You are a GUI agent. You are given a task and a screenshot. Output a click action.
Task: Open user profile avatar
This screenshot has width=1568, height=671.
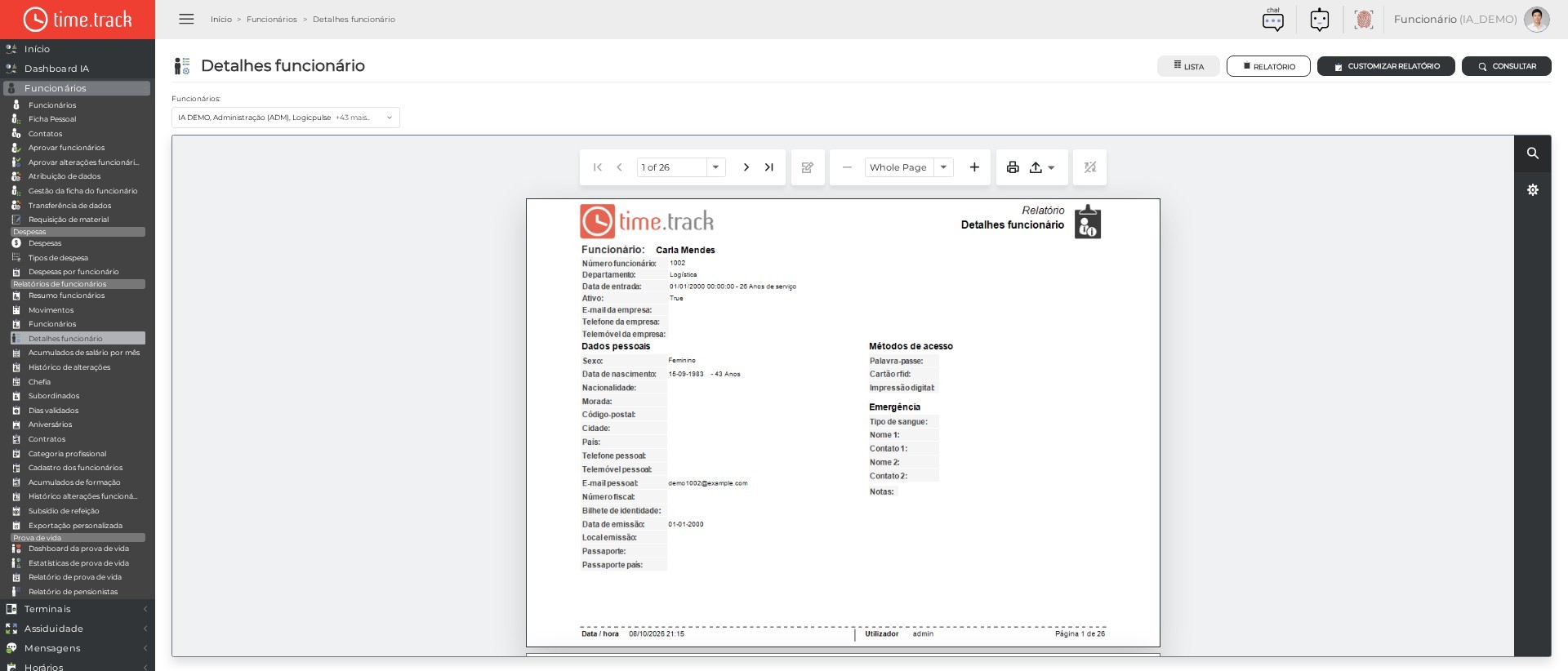click(x=1536, y=20)
